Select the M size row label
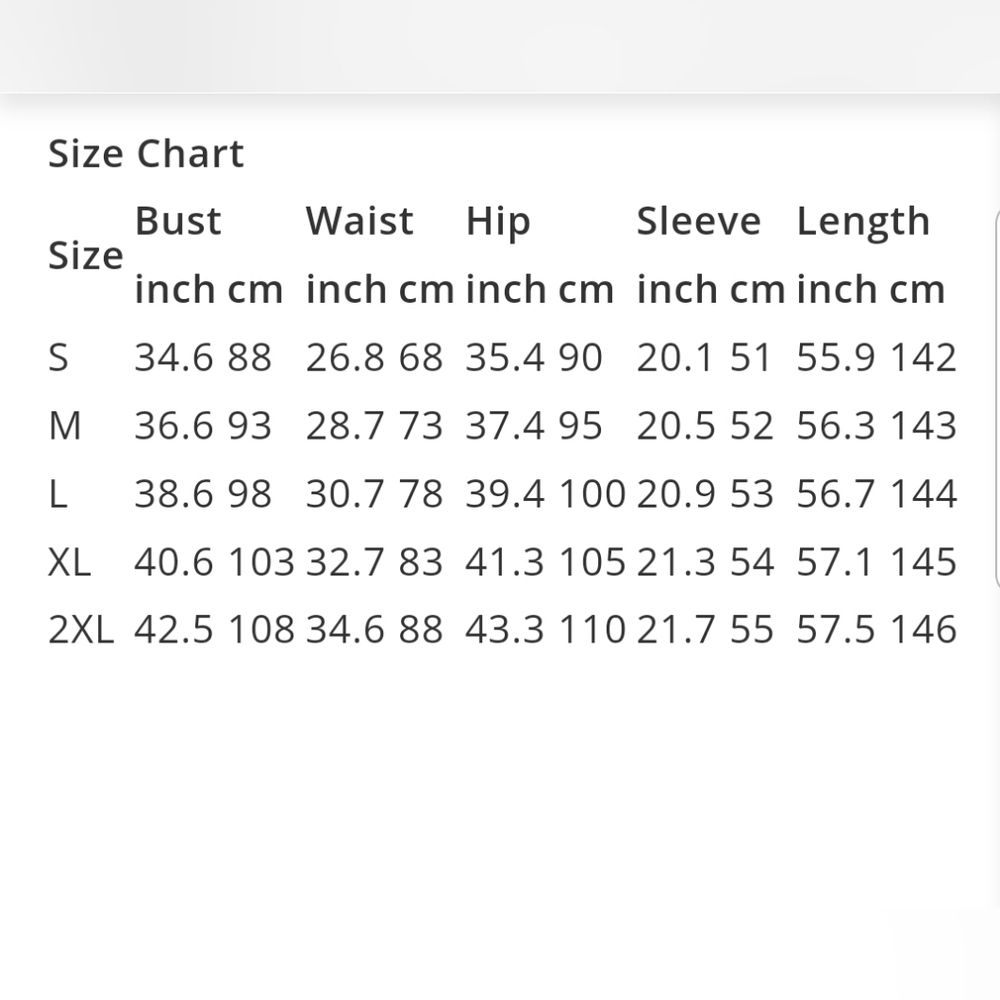 [x=65, y=426]
